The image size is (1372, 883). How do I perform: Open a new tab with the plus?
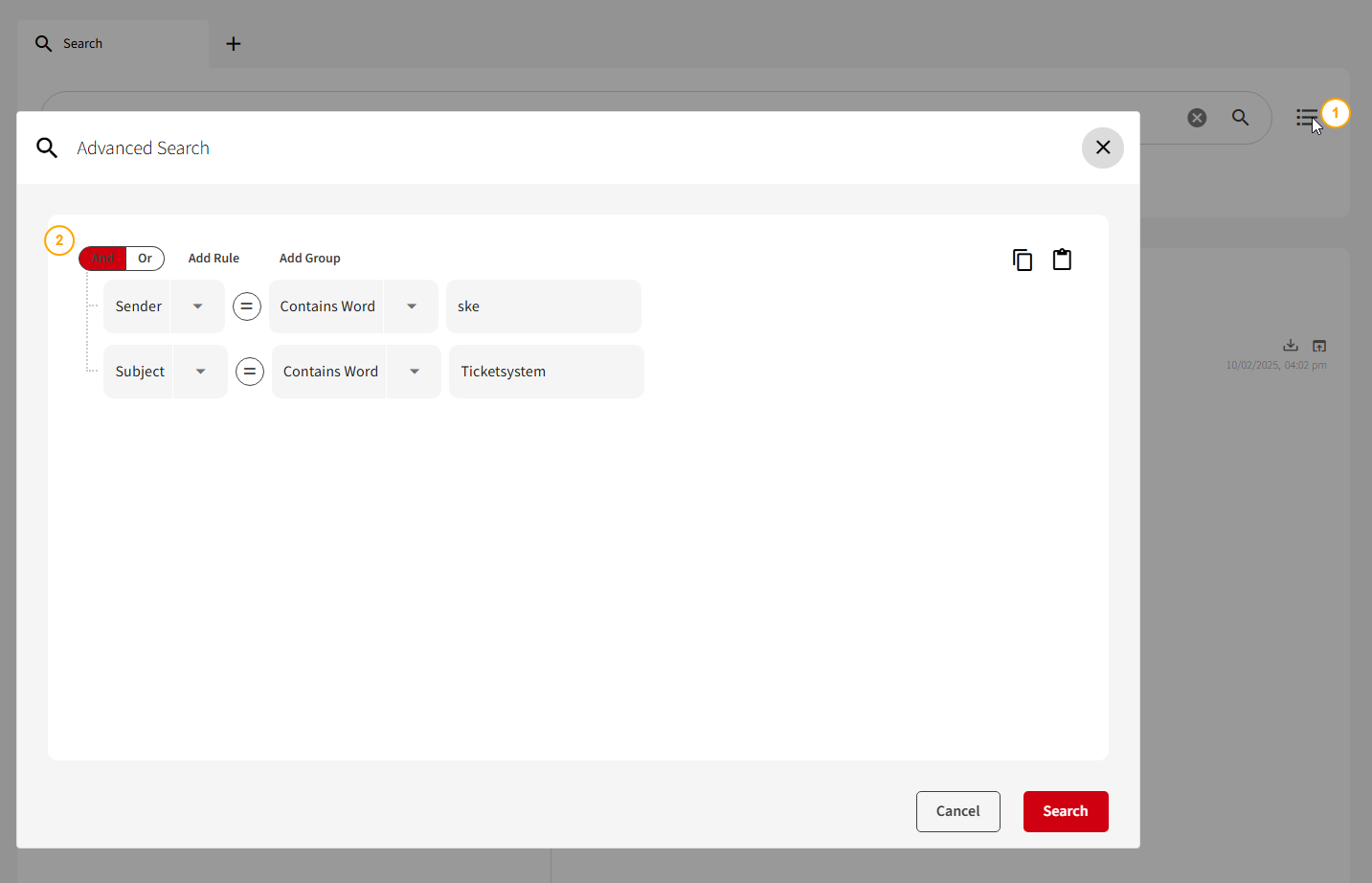coord(233,43)
